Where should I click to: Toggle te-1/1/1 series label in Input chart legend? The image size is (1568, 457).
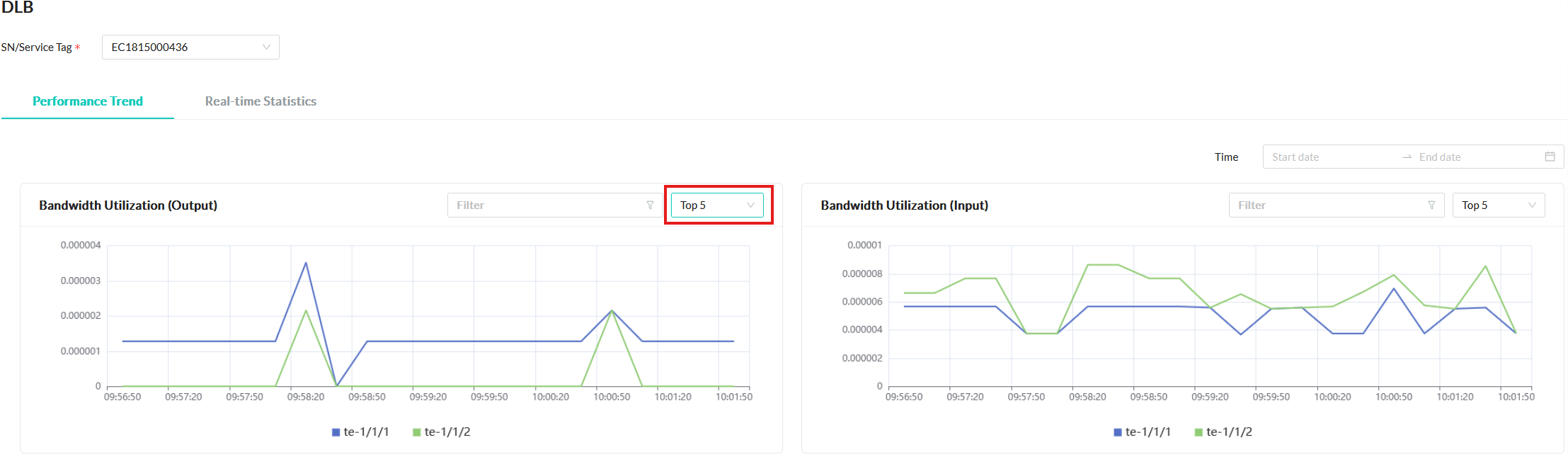click(1148, 432)
